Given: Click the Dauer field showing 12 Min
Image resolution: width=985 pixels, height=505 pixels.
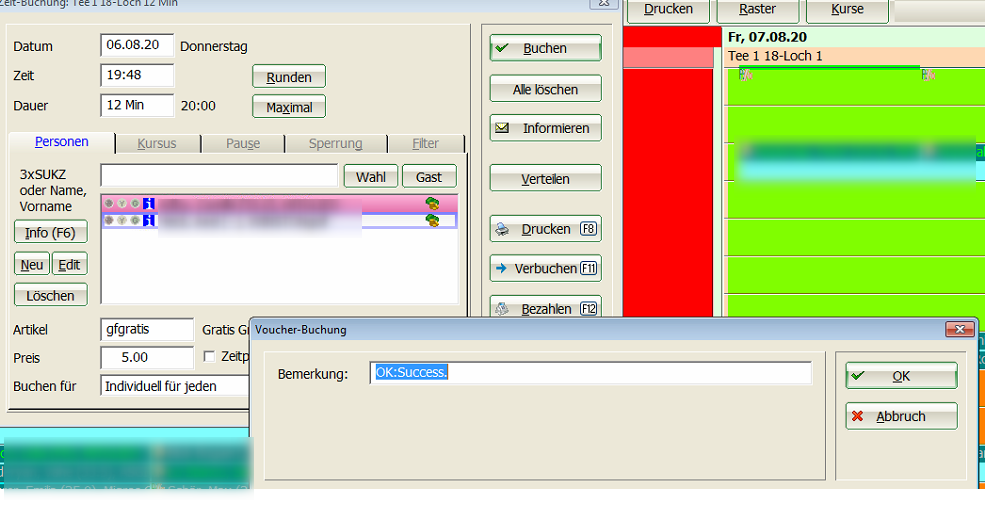Looking at the screenshot, I should [137, 106].
